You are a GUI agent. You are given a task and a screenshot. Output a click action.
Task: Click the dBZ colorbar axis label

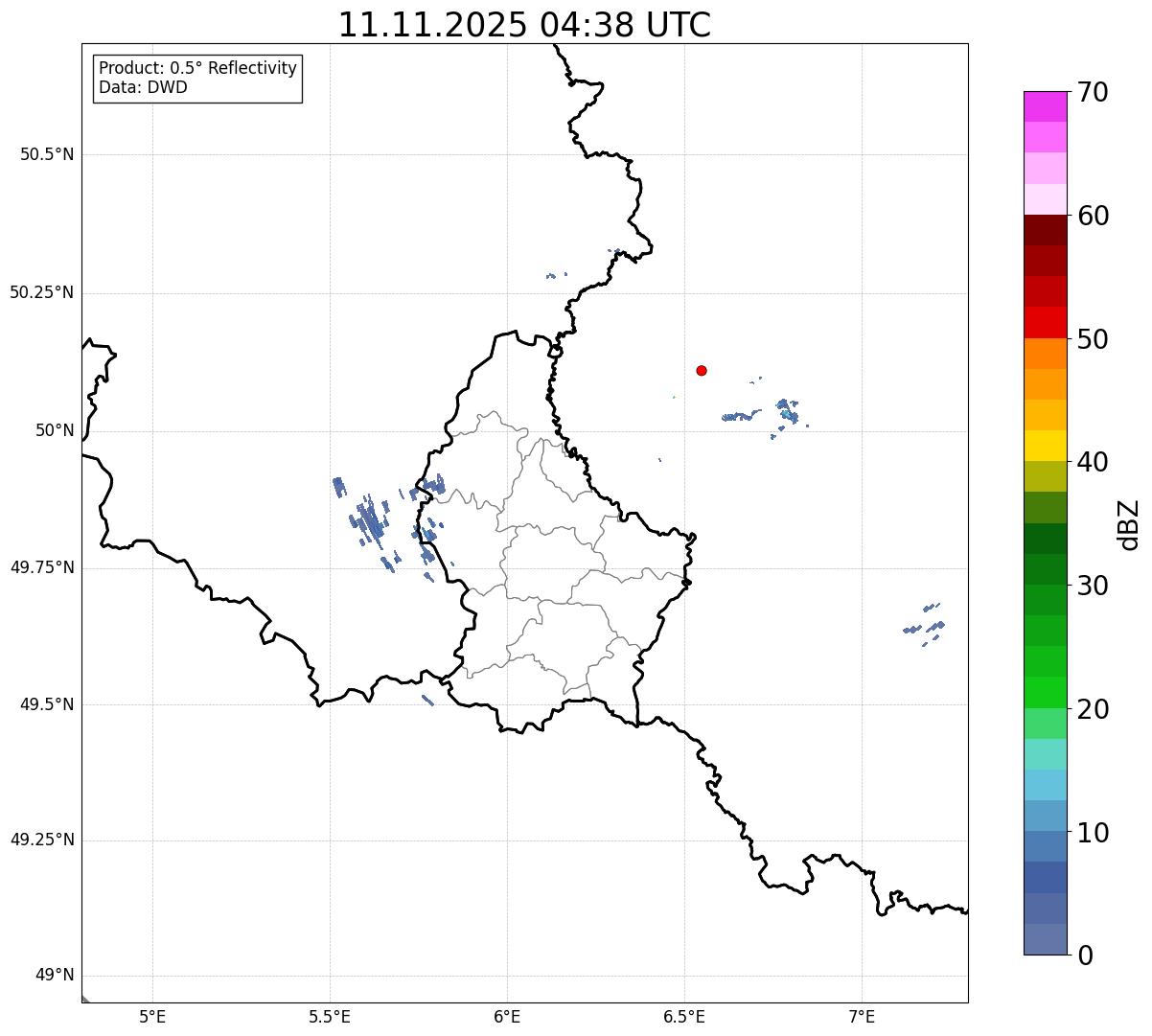click(x=1129, y=524)
